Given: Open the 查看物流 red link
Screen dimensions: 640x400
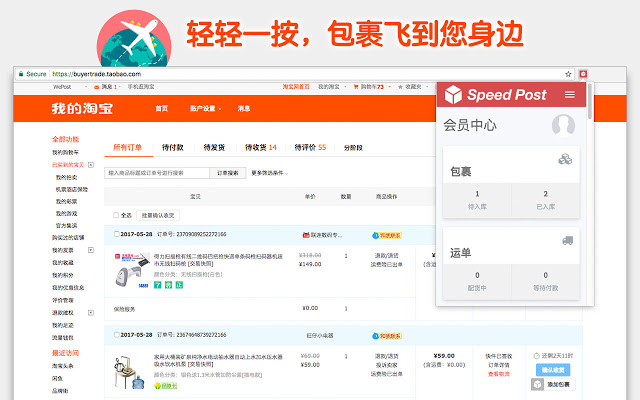Looking at the screenshot, I should tap(499, 374).
